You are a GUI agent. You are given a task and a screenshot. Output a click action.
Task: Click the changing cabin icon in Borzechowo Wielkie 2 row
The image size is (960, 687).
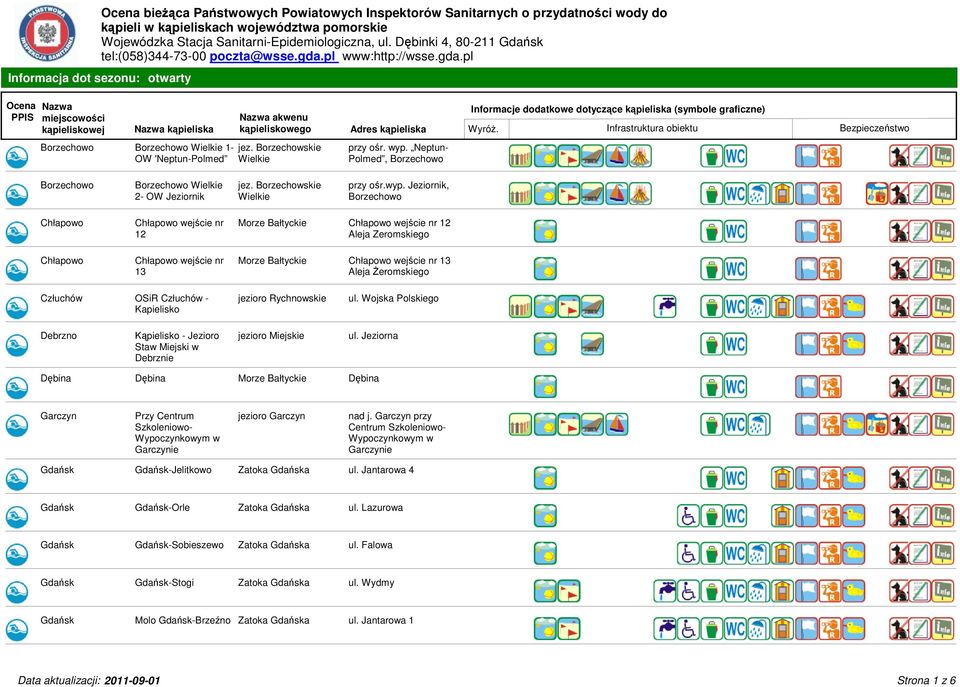pos(782,194)
